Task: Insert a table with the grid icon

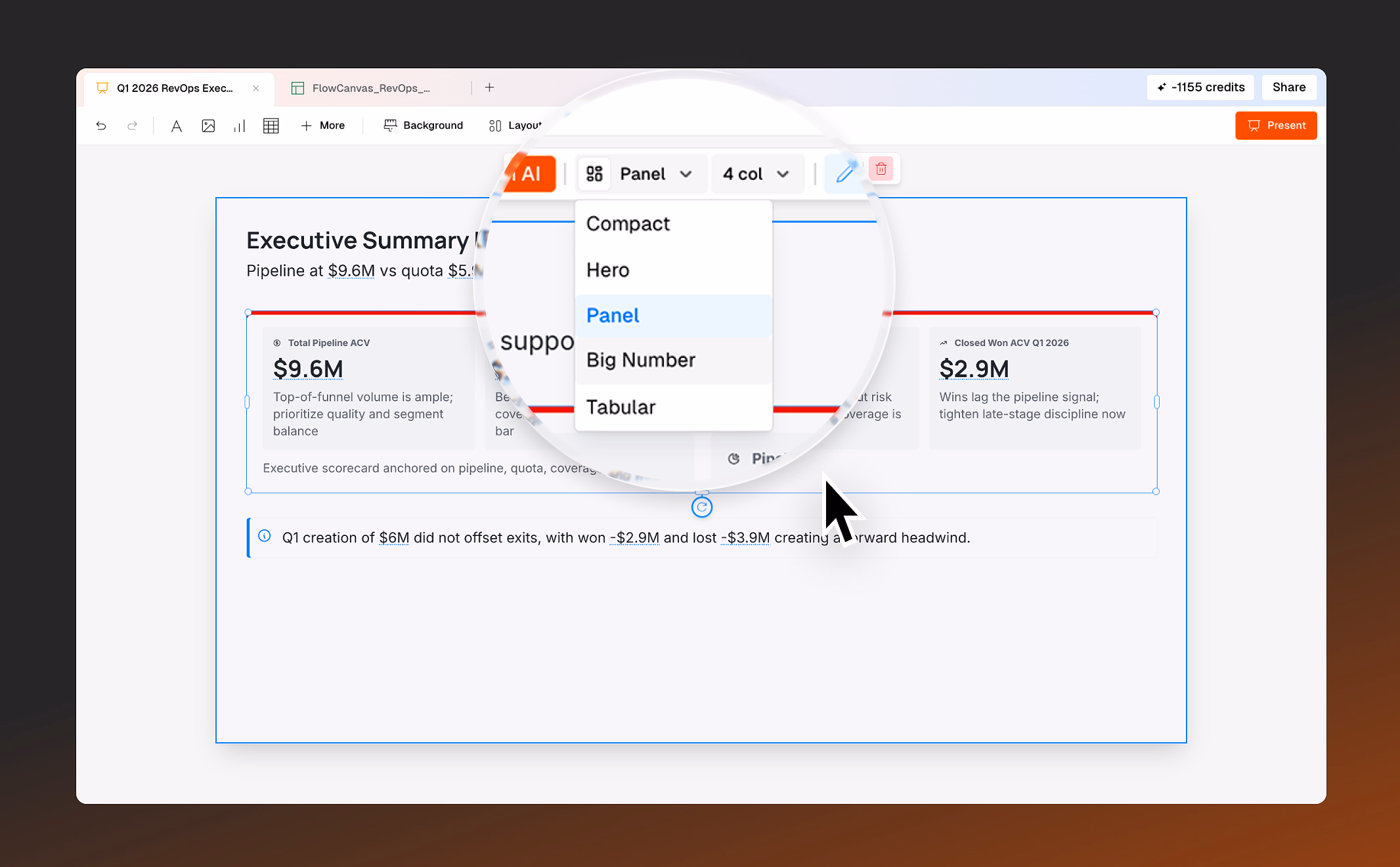Action: (271, 125)
